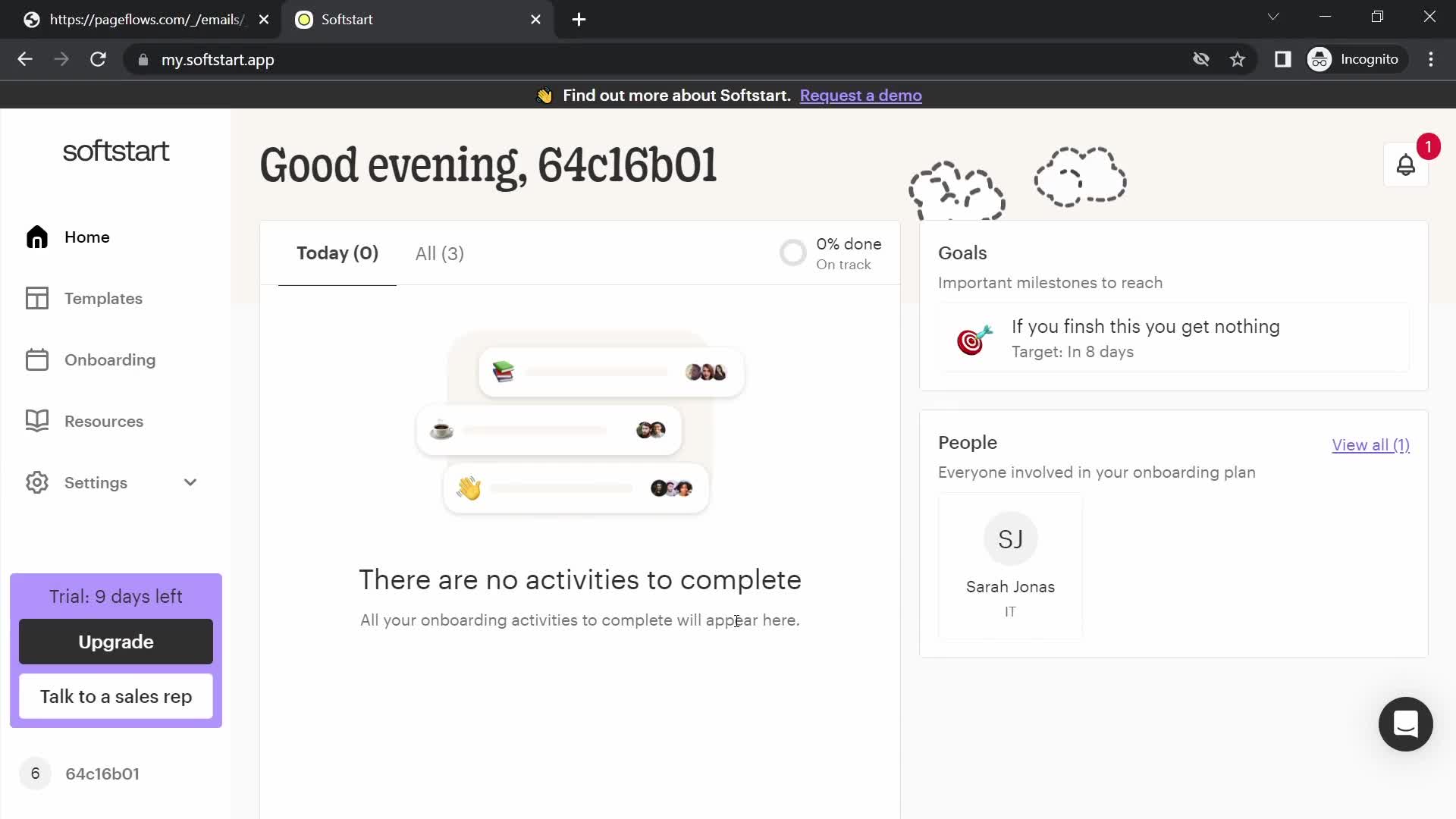This screenshot has width=1456, height=819.
Task: Open the live chat support icon
Action: [x=1406, y=724]
